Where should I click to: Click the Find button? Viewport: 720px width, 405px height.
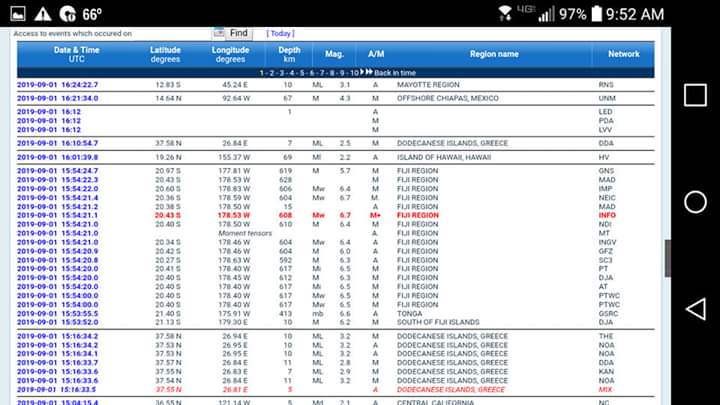(x=238, y=33)
